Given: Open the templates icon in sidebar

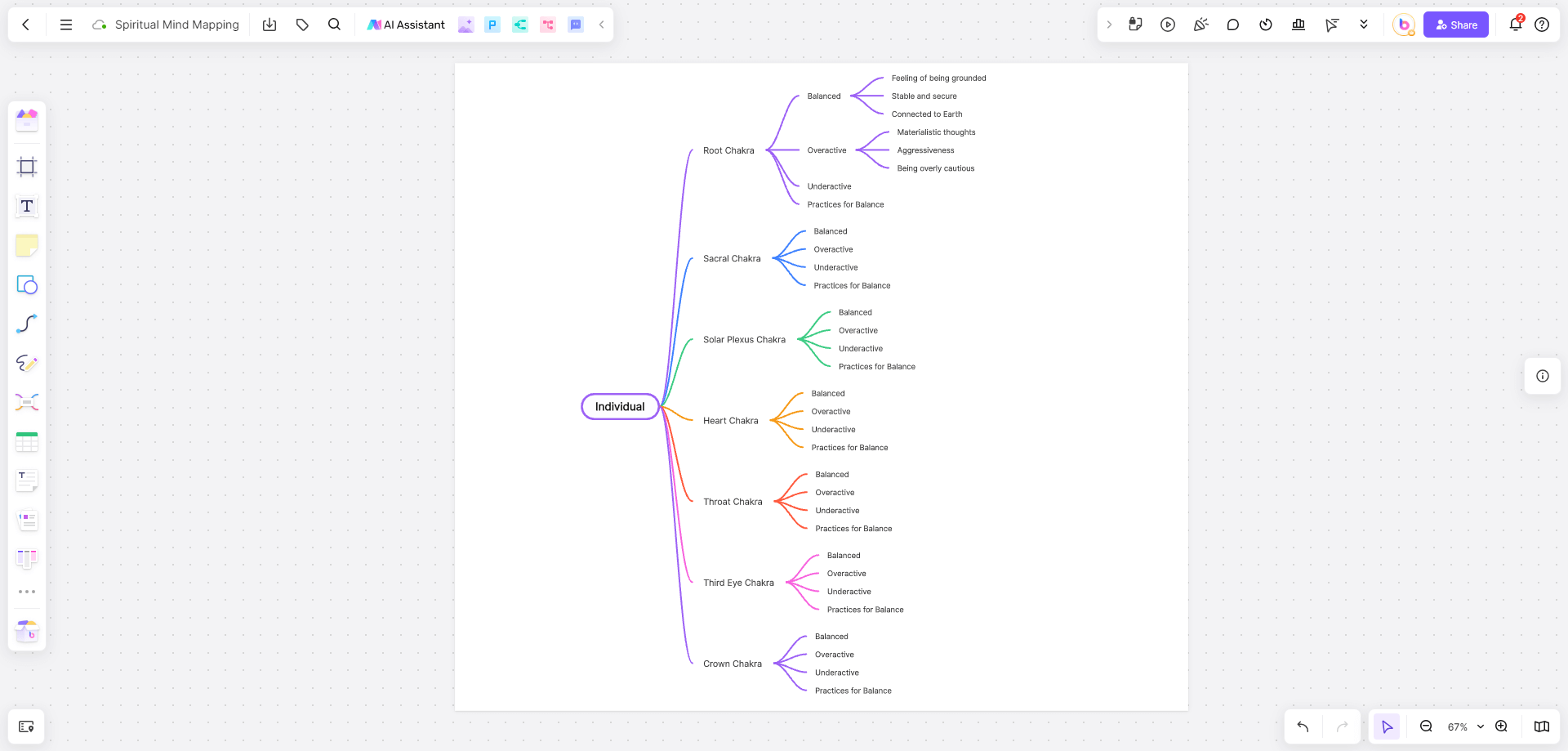Looking at the screenshot, I should tap(27, 120).
